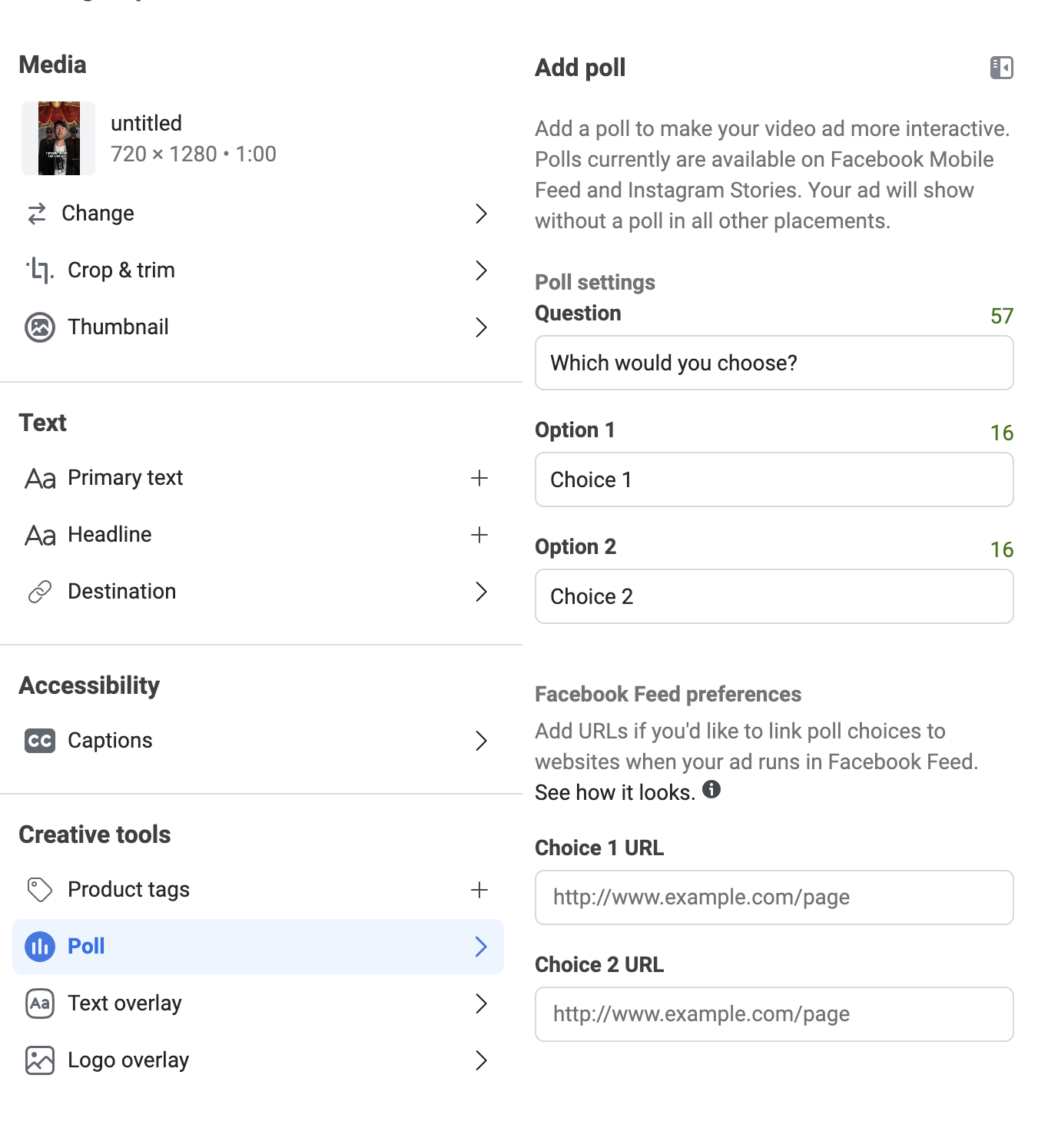1048x1148 pixels.
Task: Click the Logo overlay image icon
Action: pos(40,1060)
